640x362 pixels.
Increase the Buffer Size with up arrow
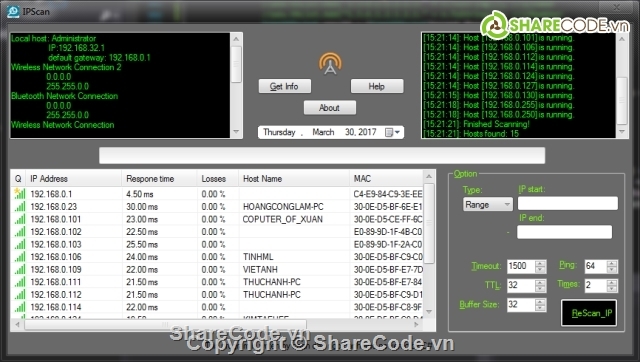click(540, 302)
